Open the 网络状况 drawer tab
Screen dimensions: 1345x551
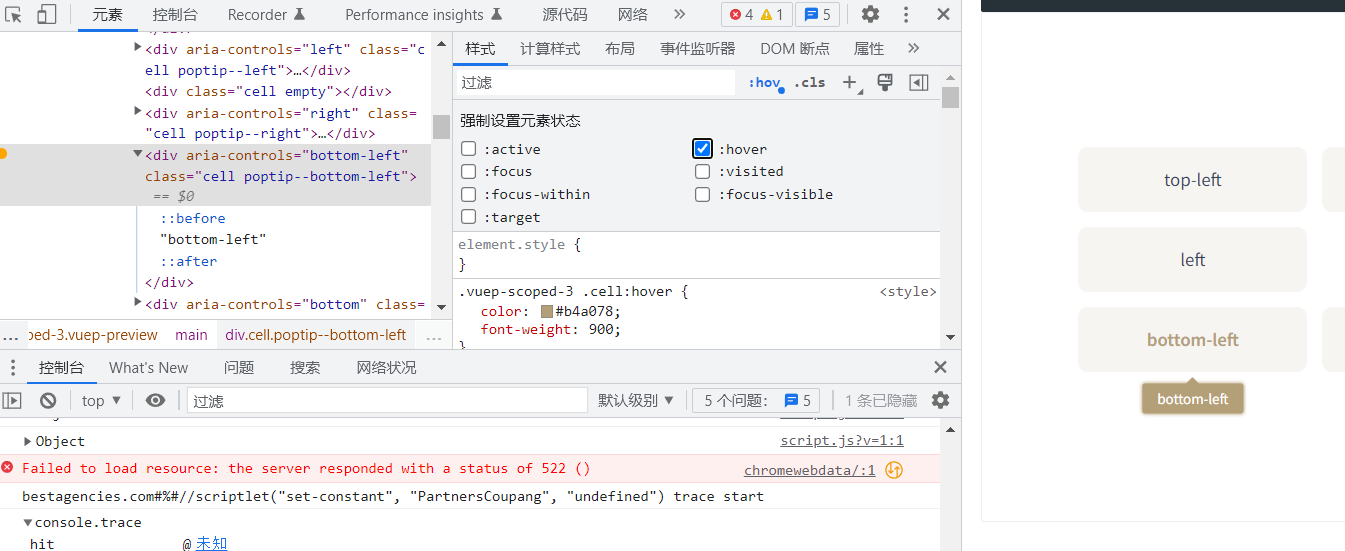386,367
